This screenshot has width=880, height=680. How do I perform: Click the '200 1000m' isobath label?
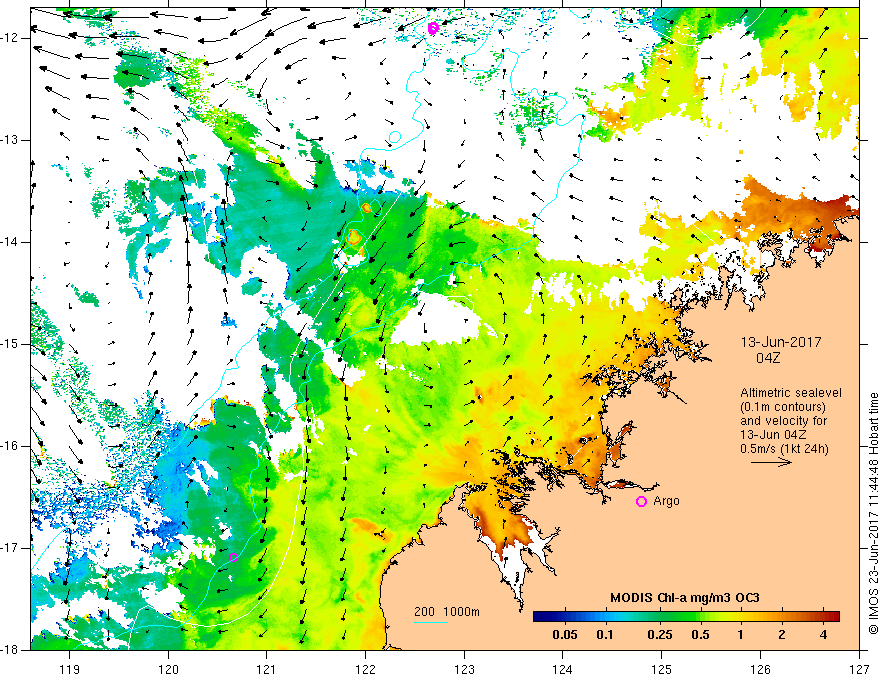(447, 612)
